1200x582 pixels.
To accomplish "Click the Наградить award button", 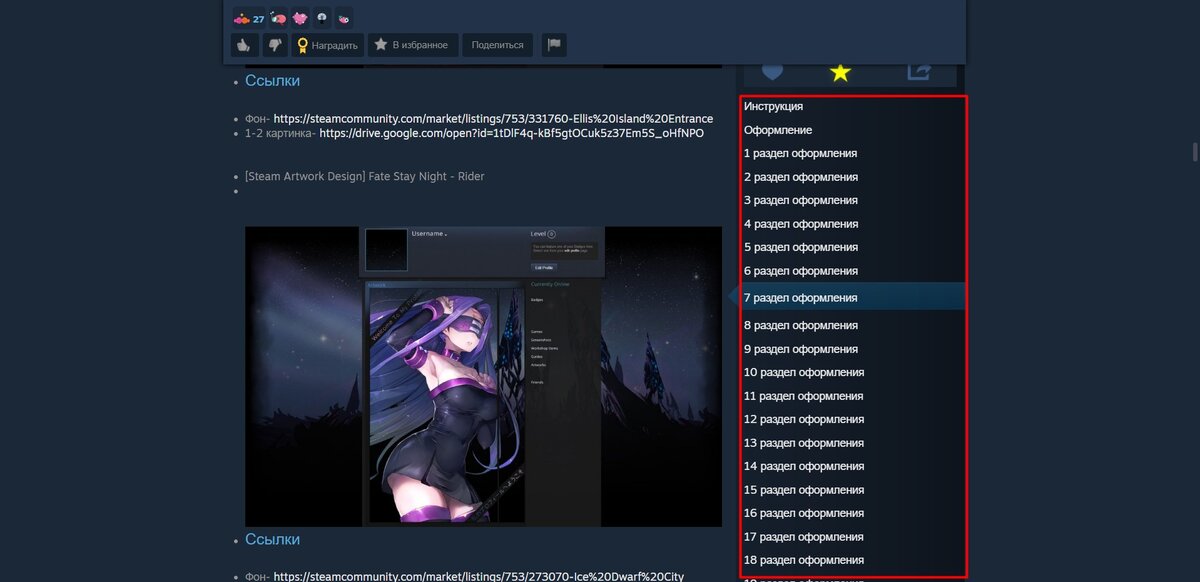I will [x=327, y=45].
